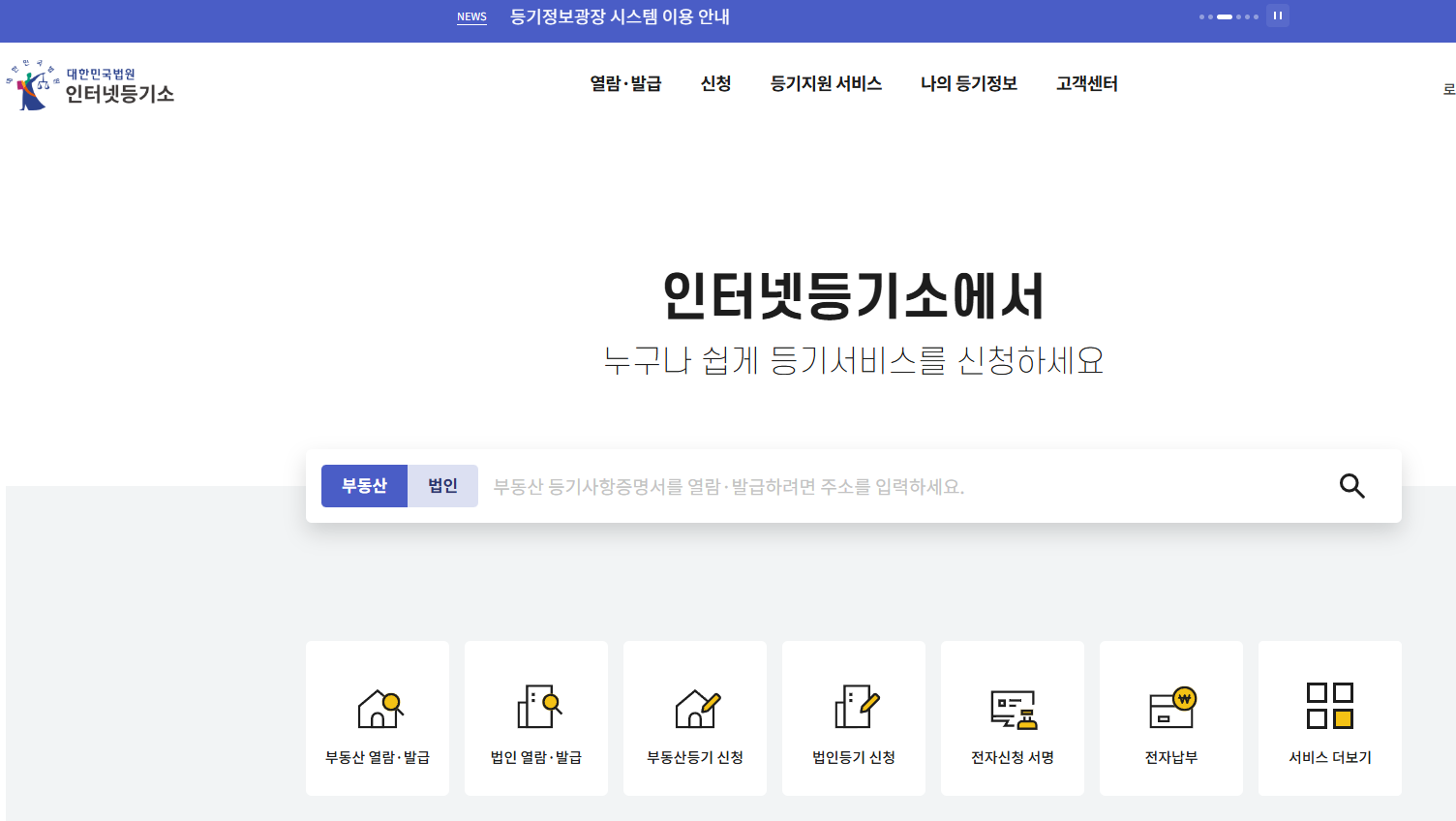Click the 전자납부 card payment icon
This screenshot has height=821, width=1456.
pos(1172,707)
